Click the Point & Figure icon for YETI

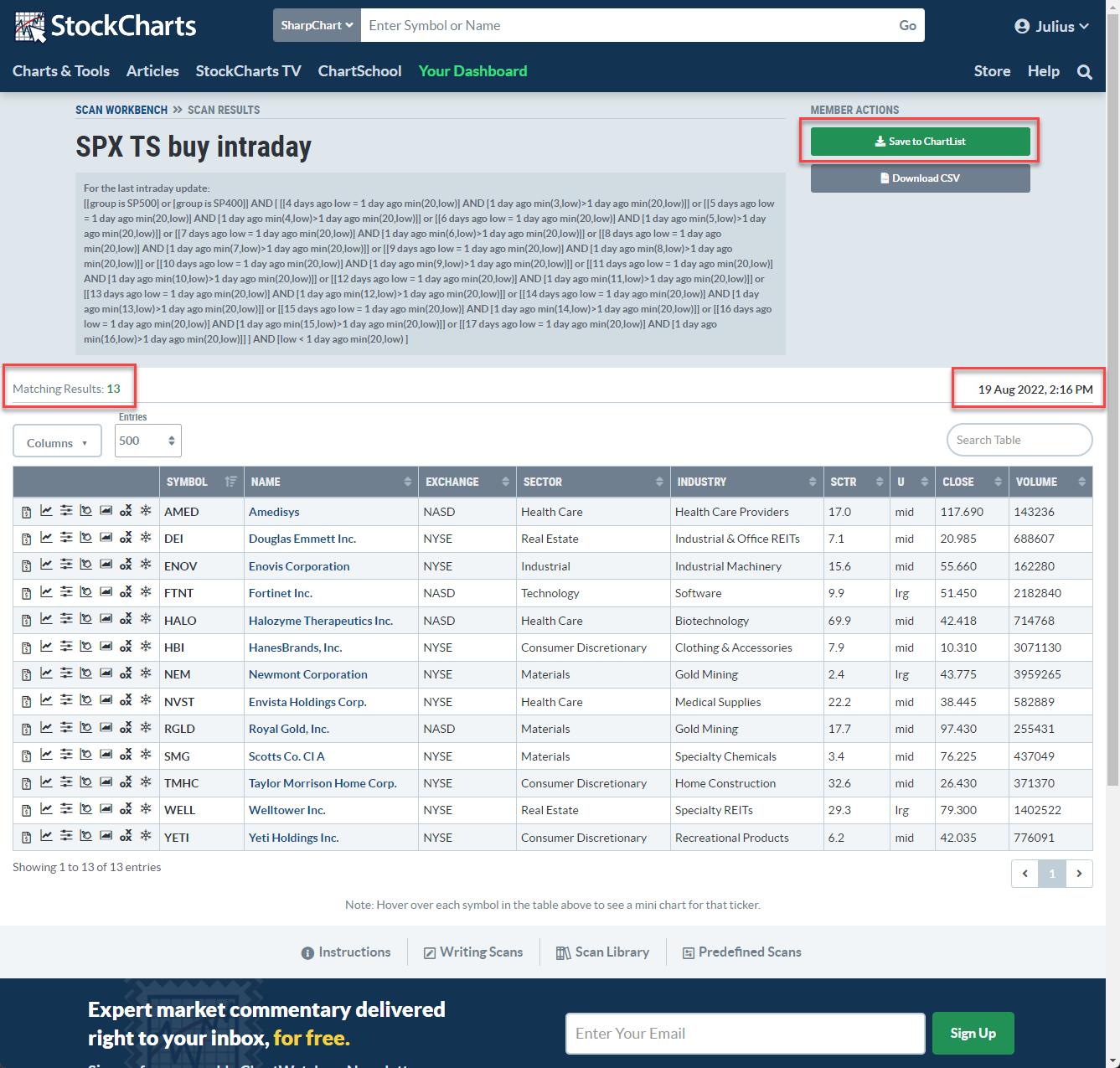[x=126, y=837]
